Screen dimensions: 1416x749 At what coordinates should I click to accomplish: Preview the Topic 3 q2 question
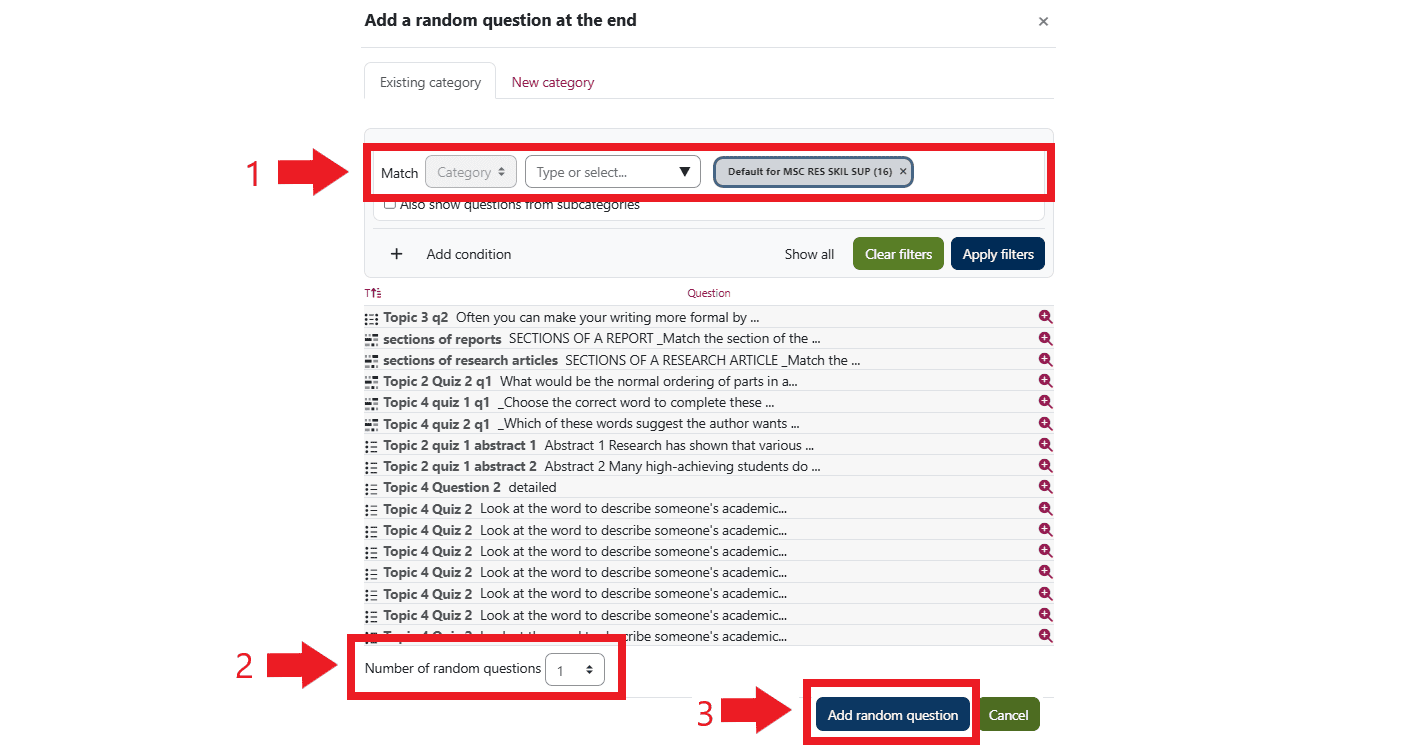point(1045,317)
